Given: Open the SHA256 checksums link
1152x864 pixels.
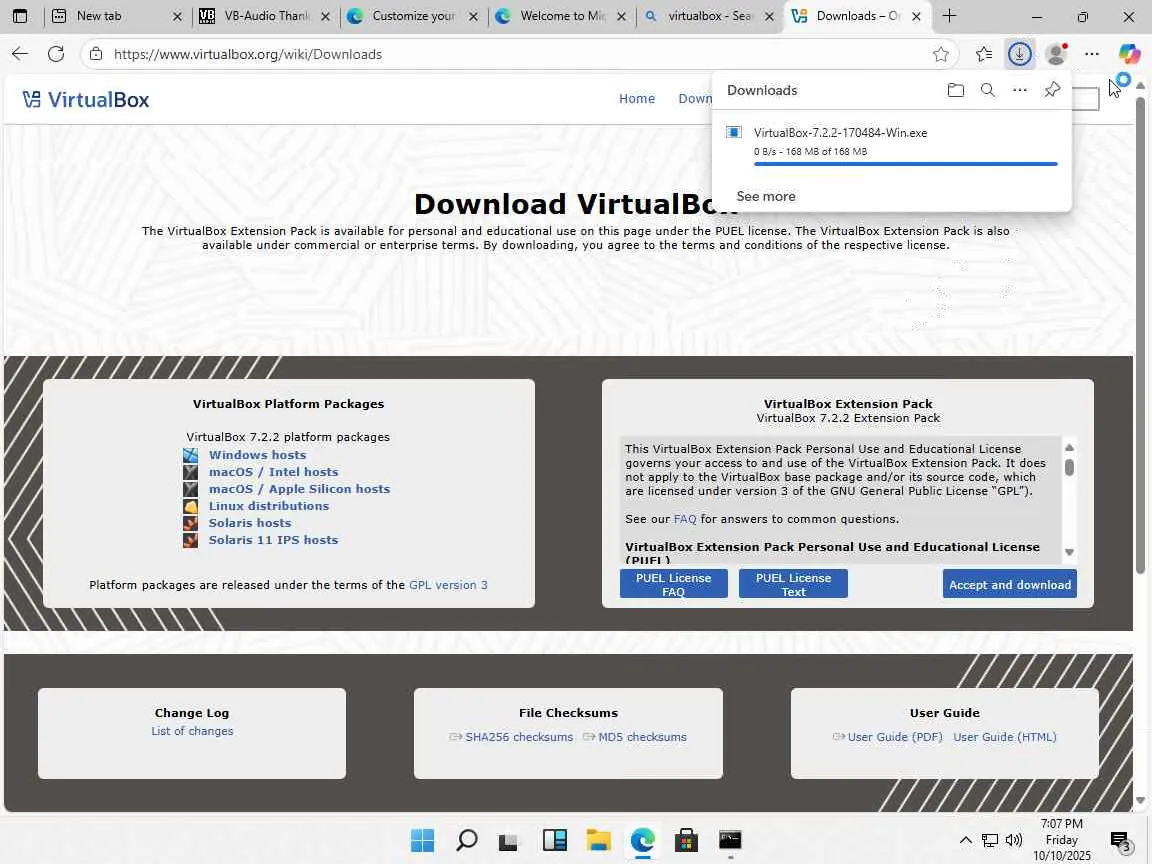Looking at the screenshot, I should (519, 737).
